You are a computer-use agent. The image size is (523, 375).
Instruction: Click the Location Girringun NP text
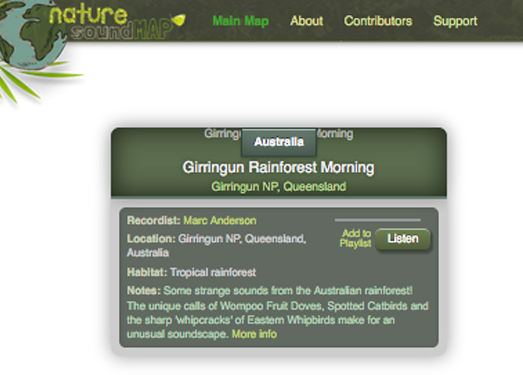point(216,245)
